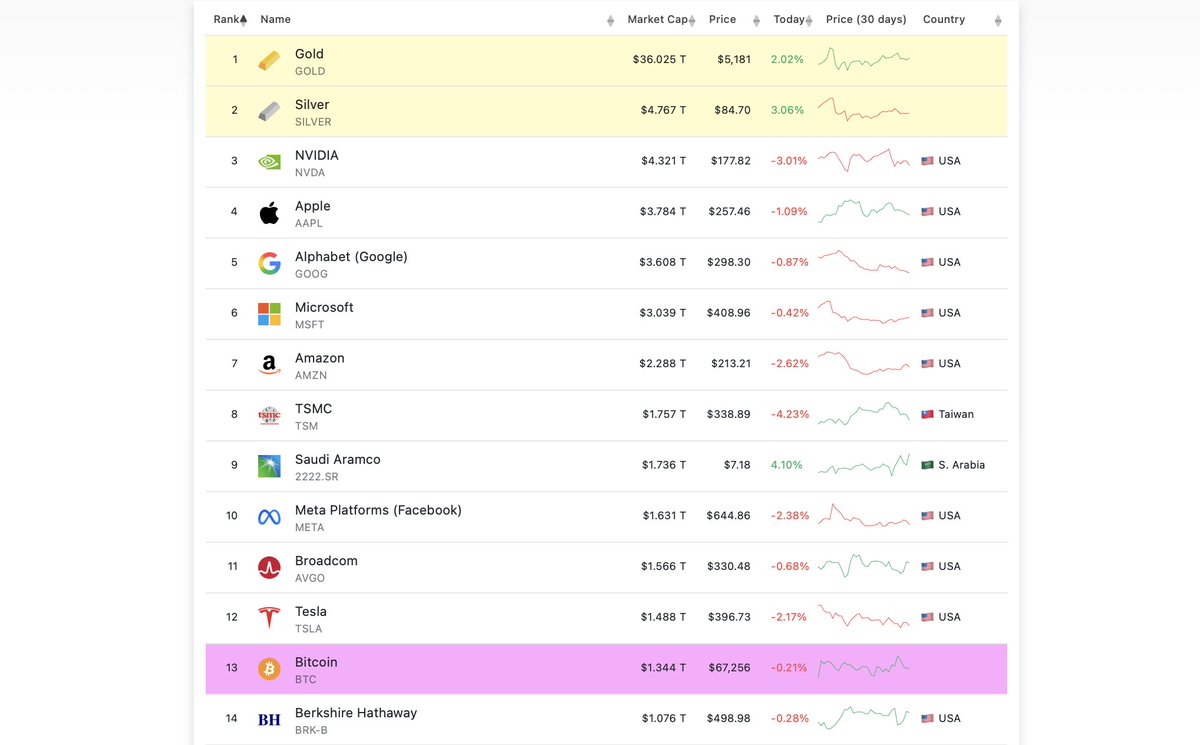
Task: Click the Gold bar icon
Action: tap(269, 61)
